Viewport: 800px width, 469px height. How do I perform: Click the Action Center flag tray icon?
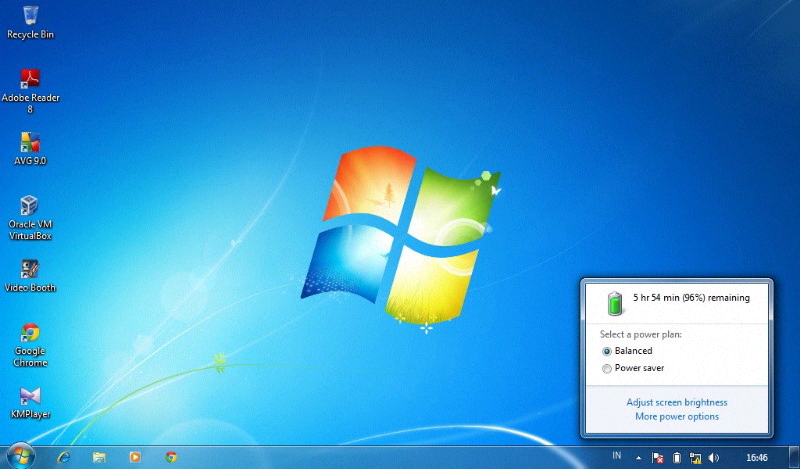(x=658, y=458)
